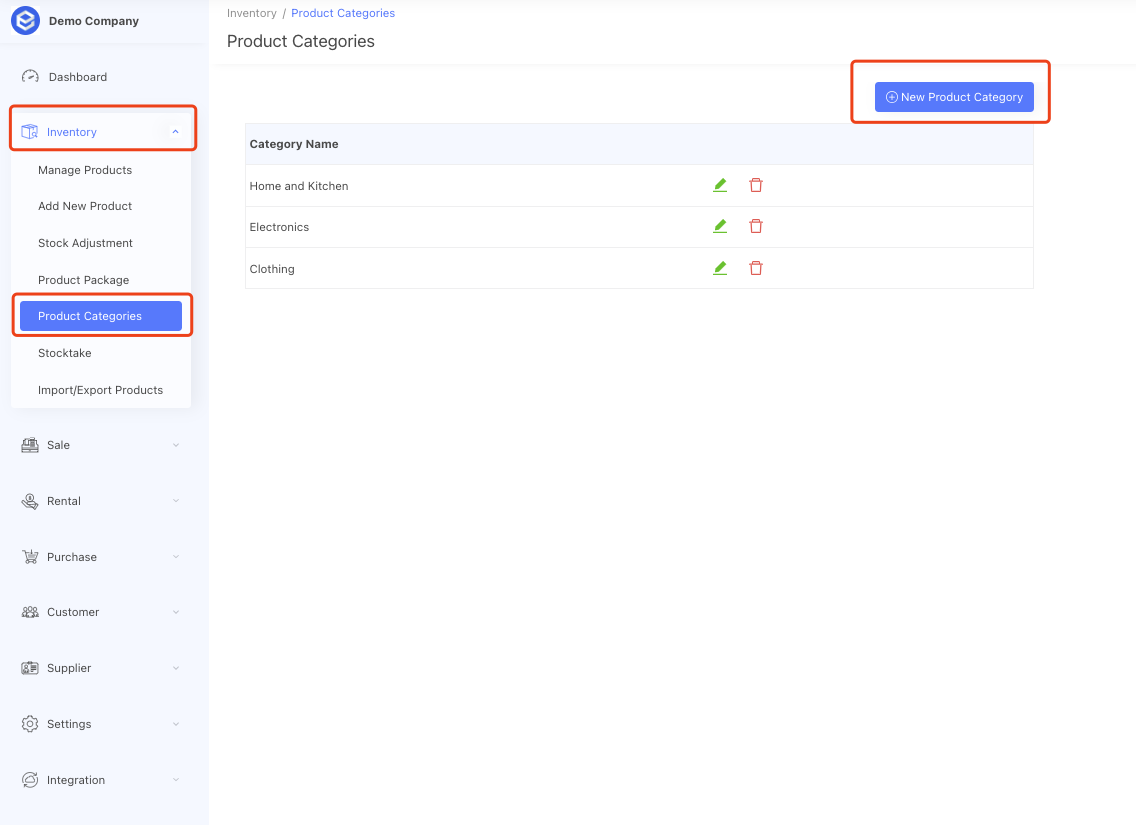Click the delete trash icon for Clothing
1136x825 pixels.
coord(755,268)
